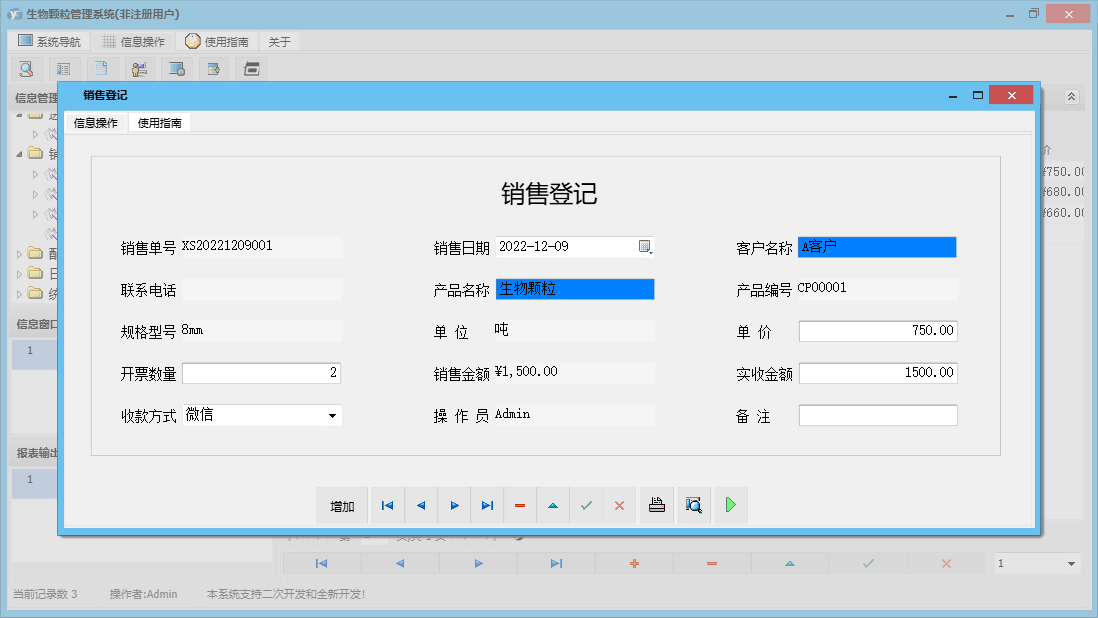Expand the 收款方式 payment method dropdown
This screenshot has height=618, width=1098.
[331, 415]
